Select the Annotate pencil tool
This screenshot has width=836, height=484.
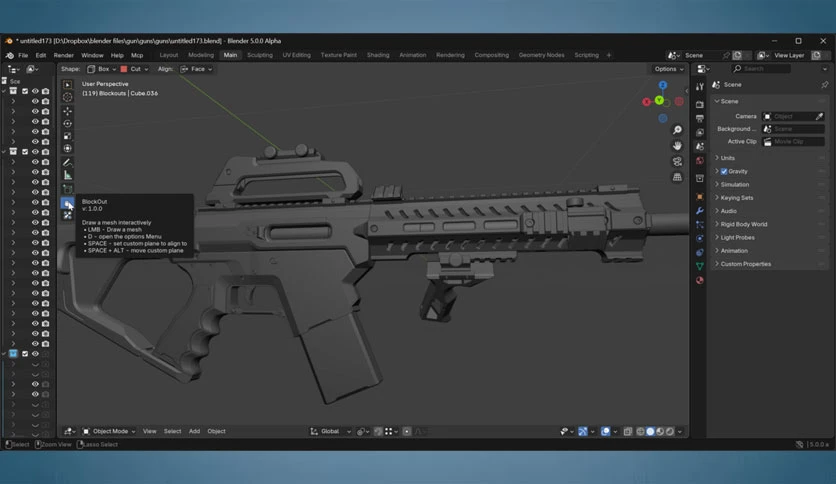pyautogui.click(x=68, y=163)
